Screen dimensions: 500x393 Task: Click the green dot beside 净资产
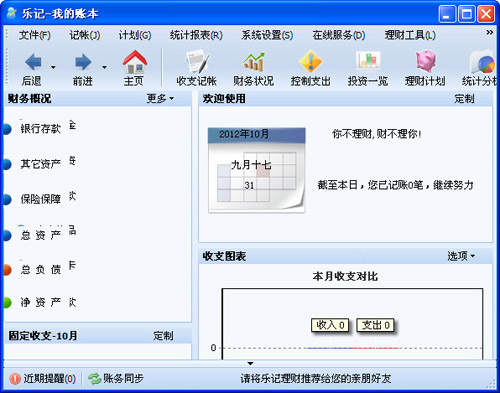pyautogui.click(x=7, y=302)
